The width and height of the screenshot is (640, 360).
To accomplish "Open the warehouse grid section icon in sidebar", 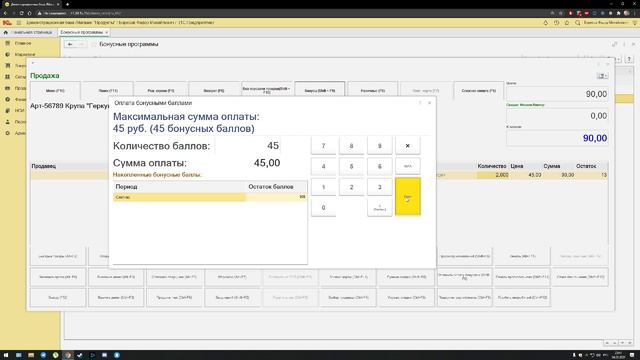I will point(7,77).
